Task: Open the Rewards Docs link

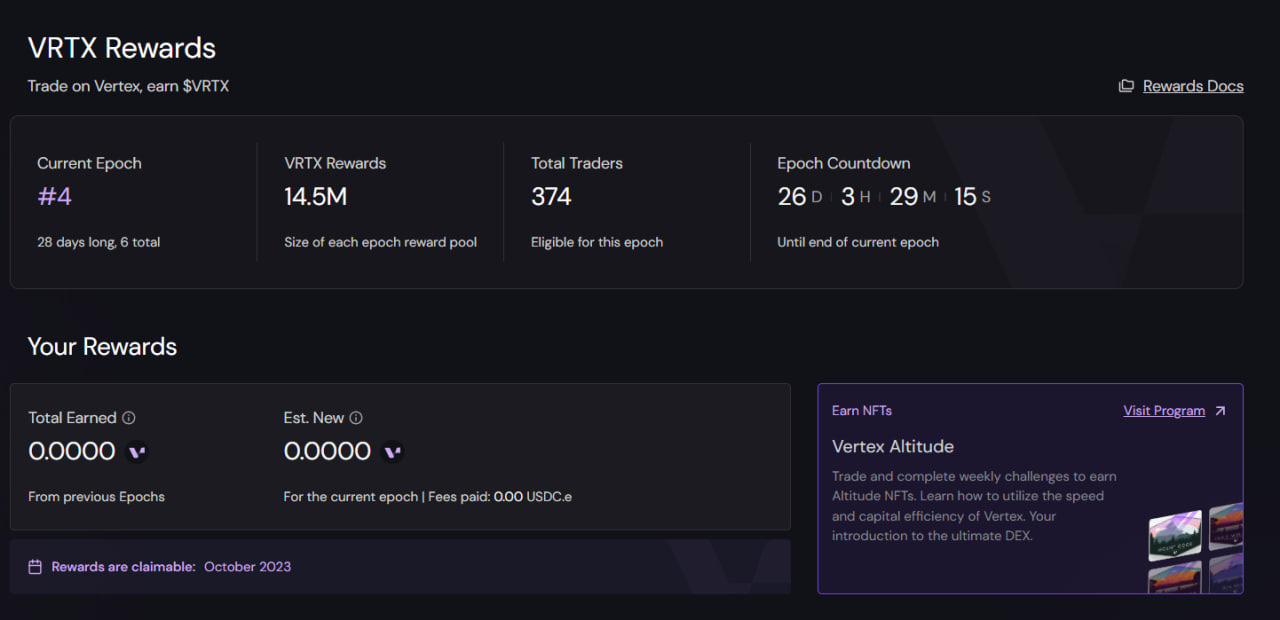Action: tap(1193, 86)
